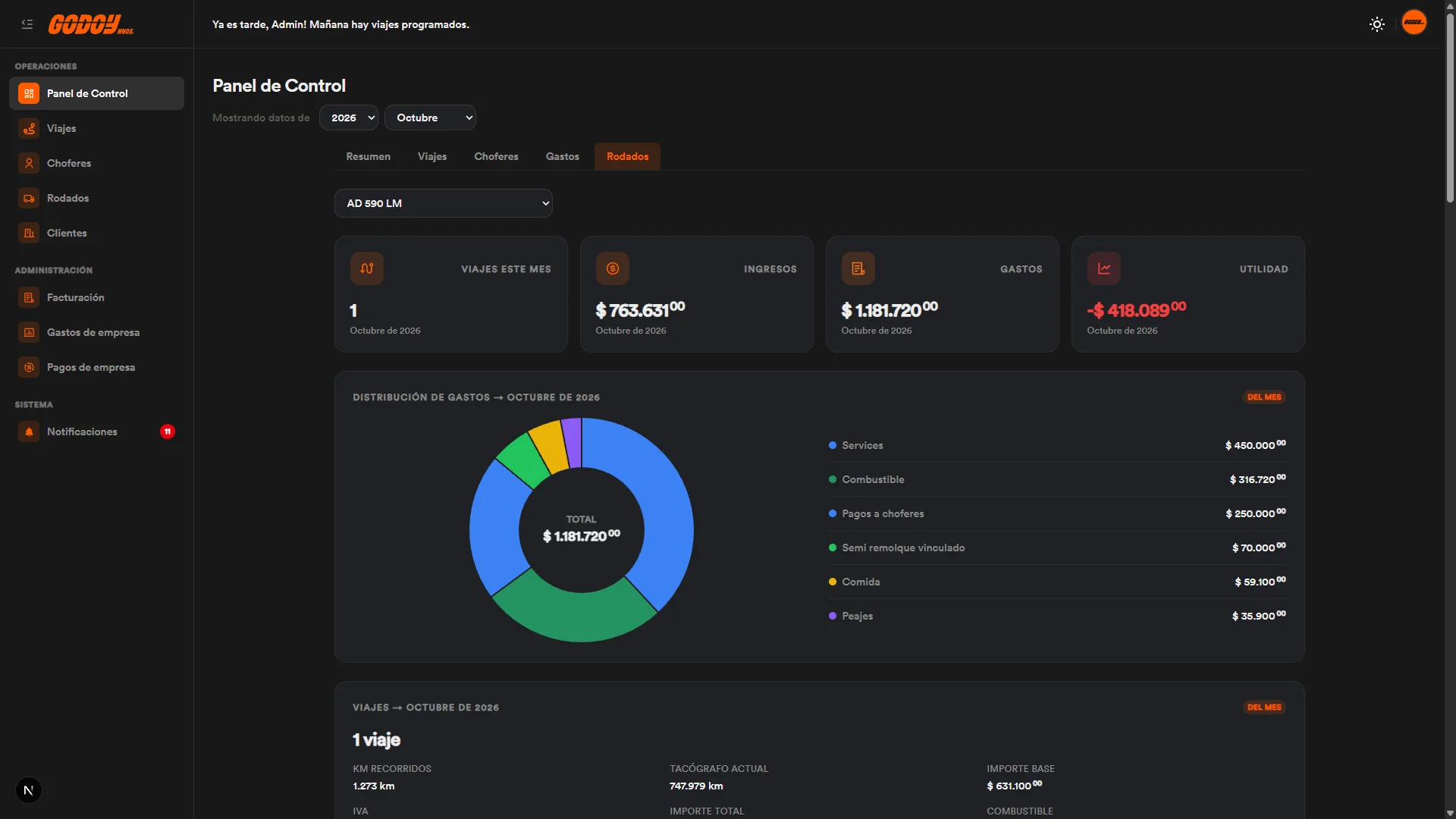Collapse the sidebar with the menu icon
The width and height of the screenshot is (1456, 819).
pyautogui.click(x=27, y=24)
